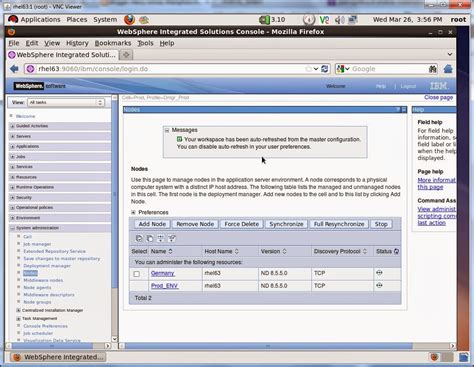
Task: Open Job manager in the navigation tree
Action: click(37, 244)
